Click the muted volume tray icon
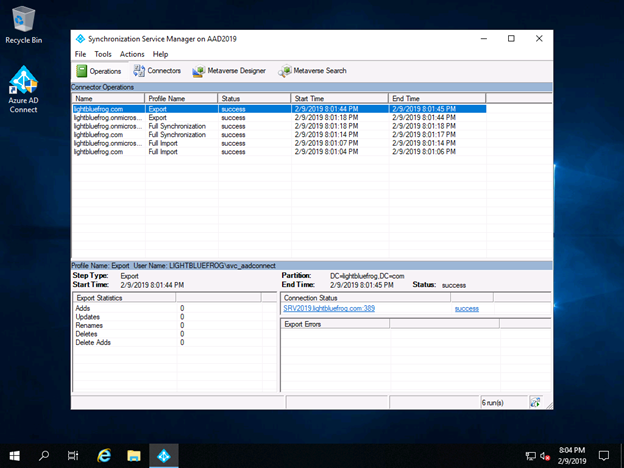The height and width of the screenshot is (468, 624). [x=545, y=456]
